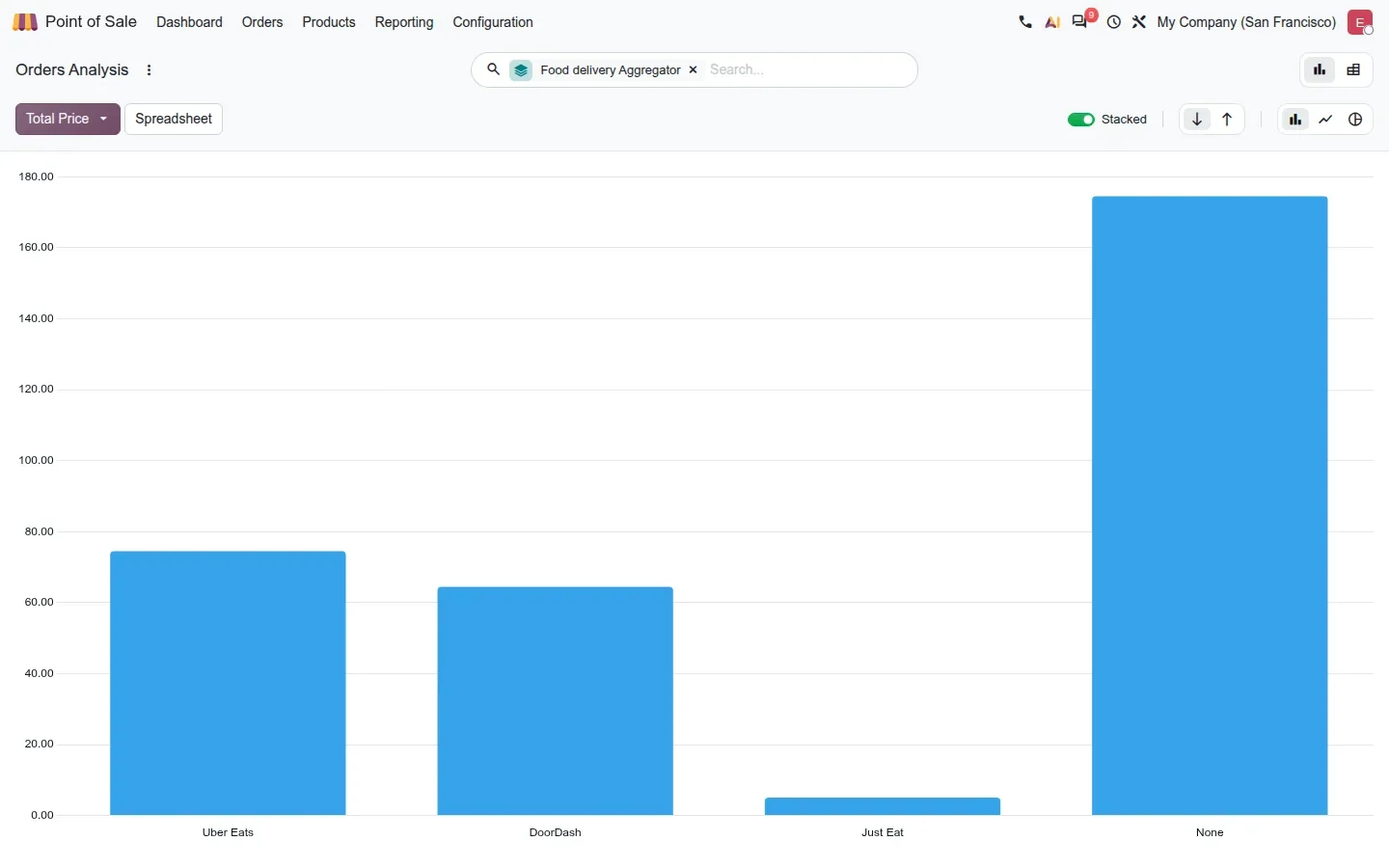
Task: Open the Orders Analysis actions kebab menu
Action: click(x=149, y=70)
